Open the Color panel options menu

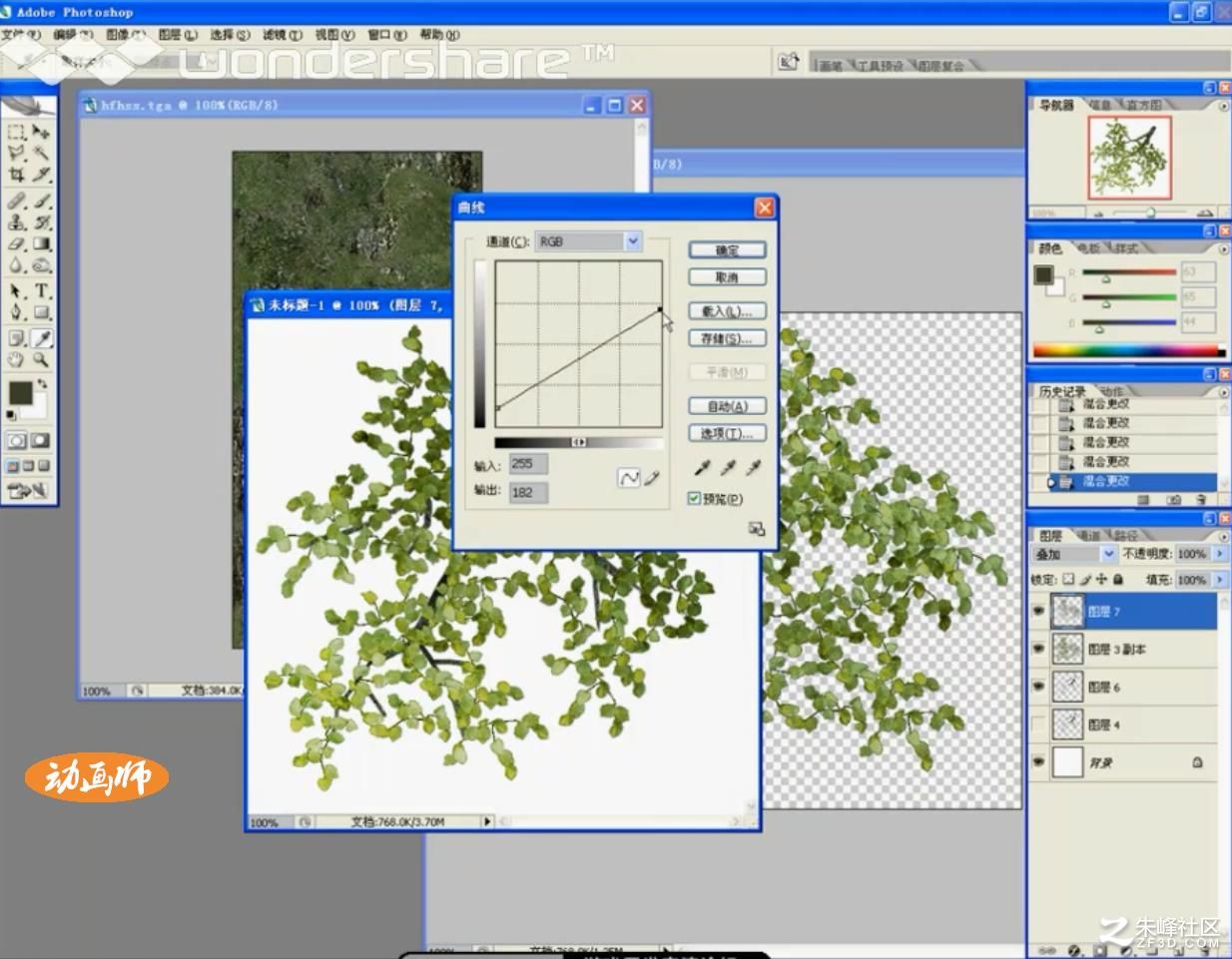click(x=1223, y=248)
